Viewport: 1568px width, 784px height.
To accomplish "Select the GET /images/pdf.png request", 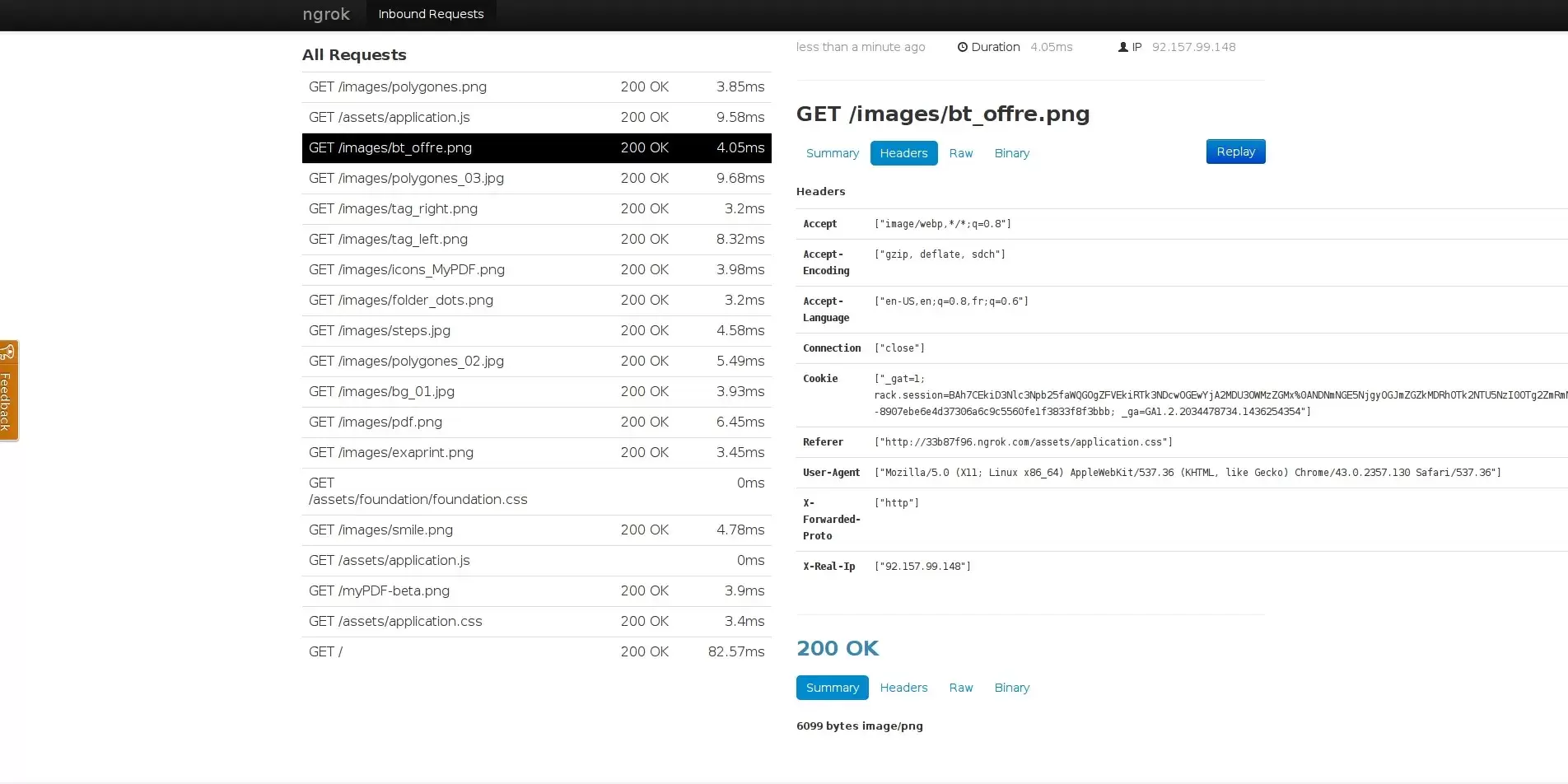I will 535,422.
